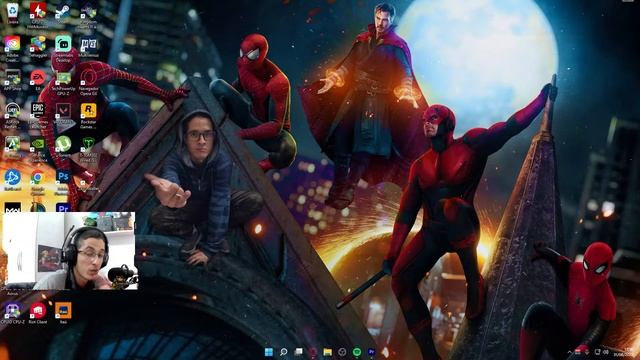Open taskbar Search
This screenshot has width=640, height=360.
coord(283,352)
